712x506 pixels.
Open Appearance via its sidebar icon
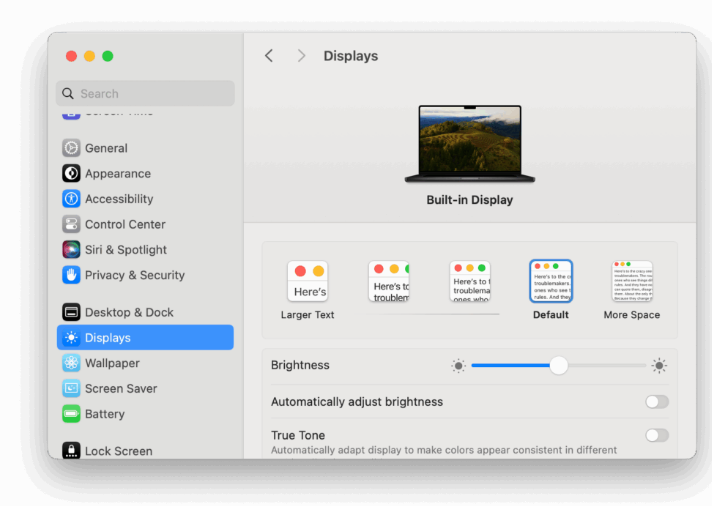pyautogui.click(x=71, y=173)
